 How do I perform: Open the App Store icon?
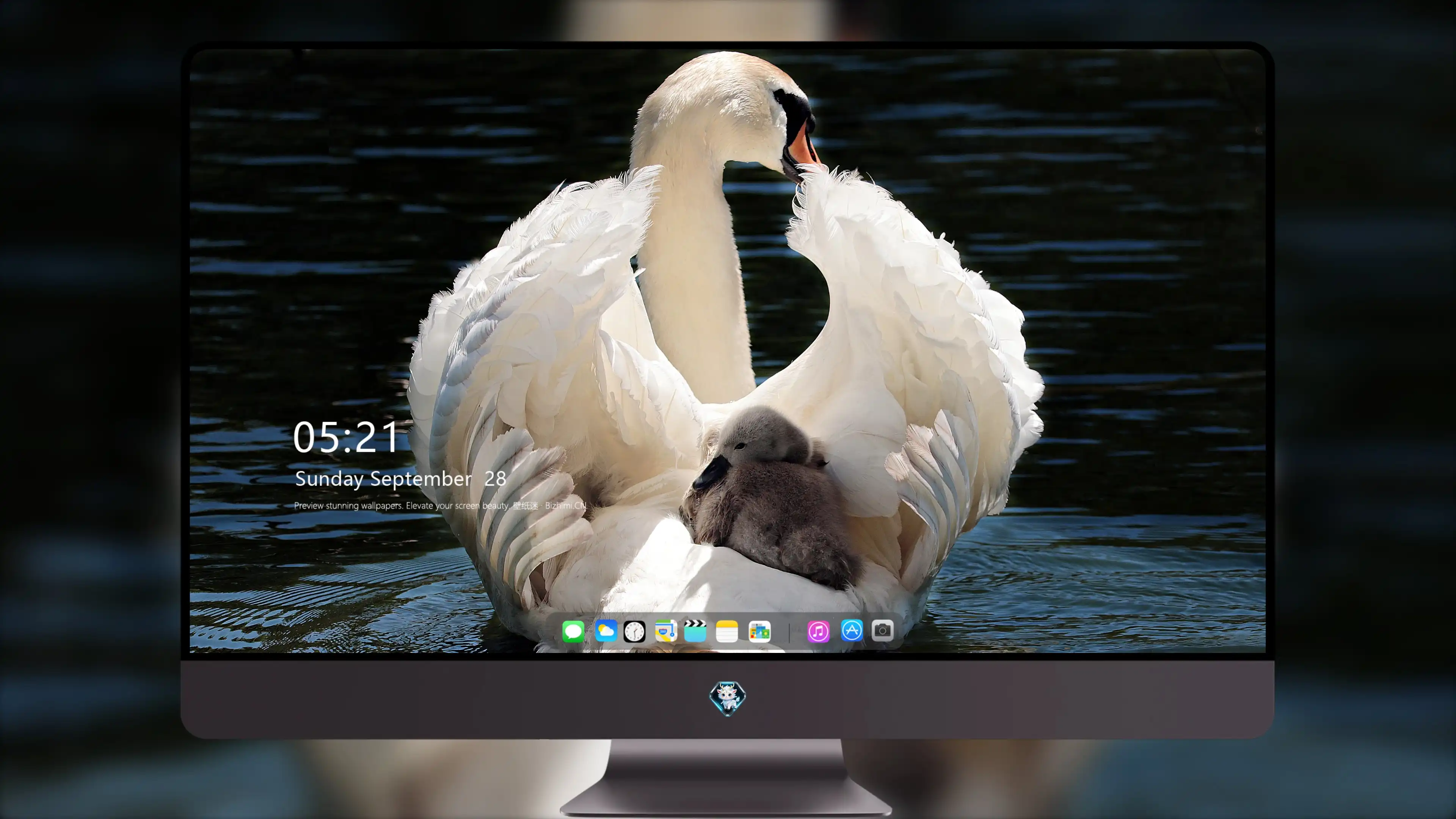point(852,630)
